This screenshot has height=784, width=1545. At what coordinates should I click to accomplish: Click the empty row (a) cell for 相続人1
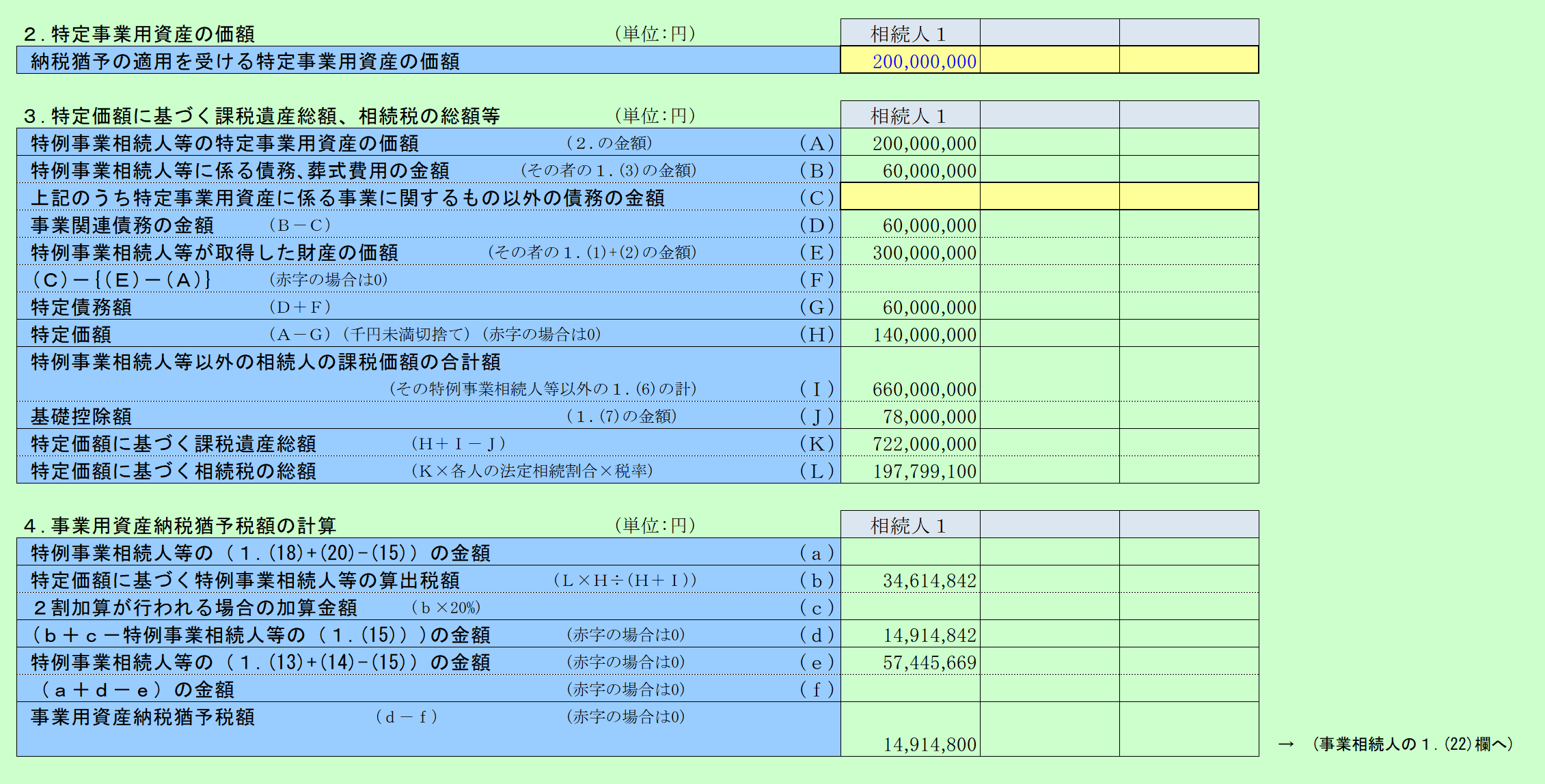(x=910, y=552)
